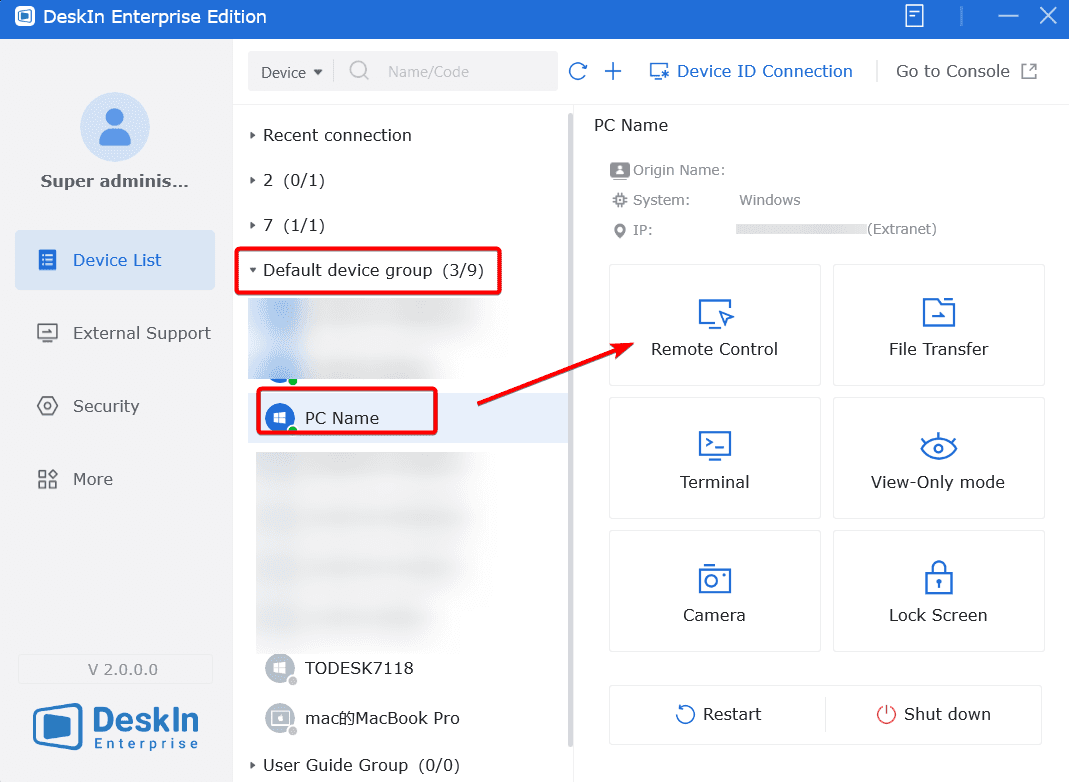The width and height of the screenshot is (1069, 782).
Task: Open File Transfer for the PC
Action: pyautogui.click(x=939, y=325)
